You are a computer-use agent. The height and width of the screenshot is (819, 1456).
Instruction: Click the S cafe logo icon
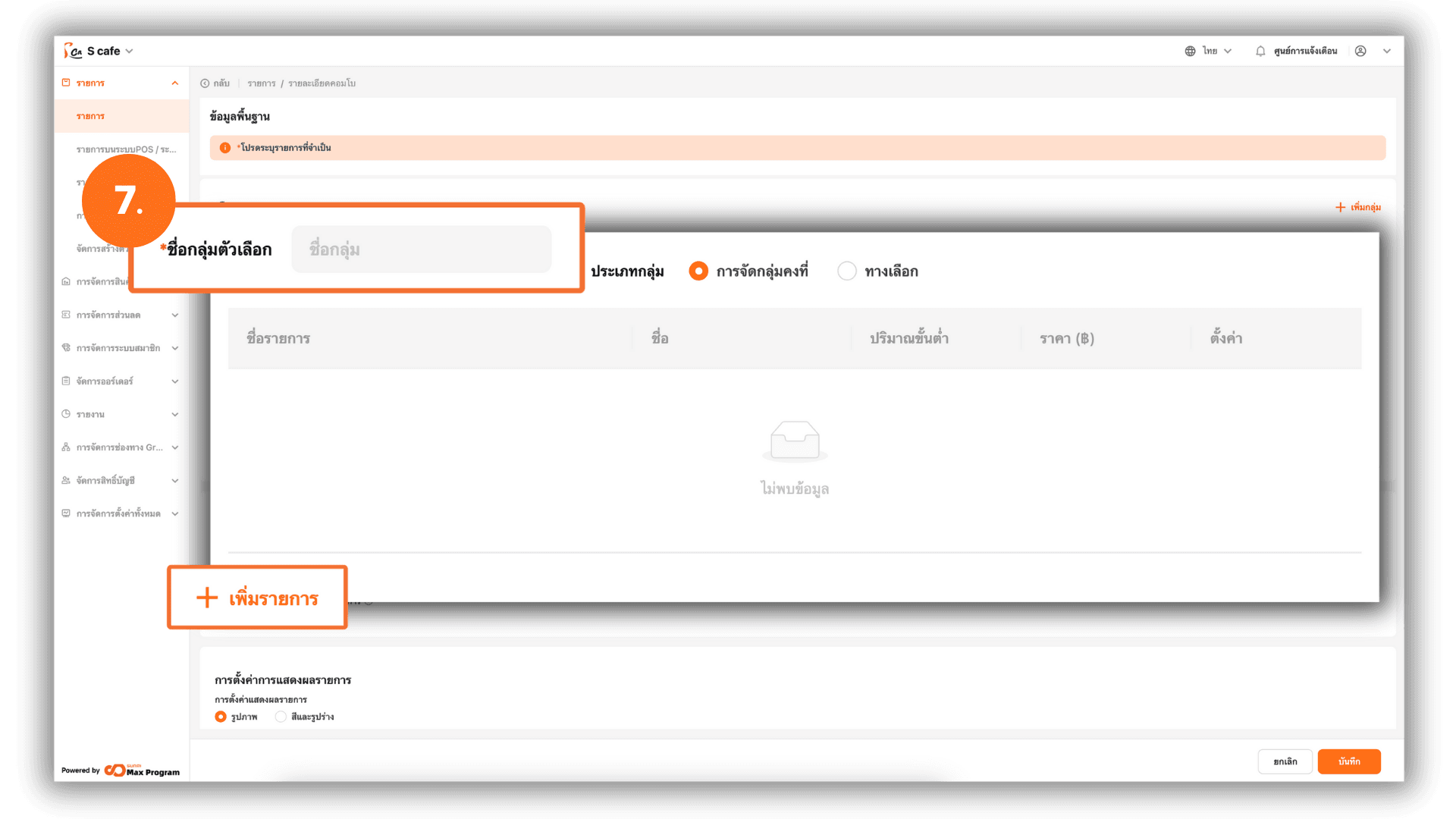[73, 51]
